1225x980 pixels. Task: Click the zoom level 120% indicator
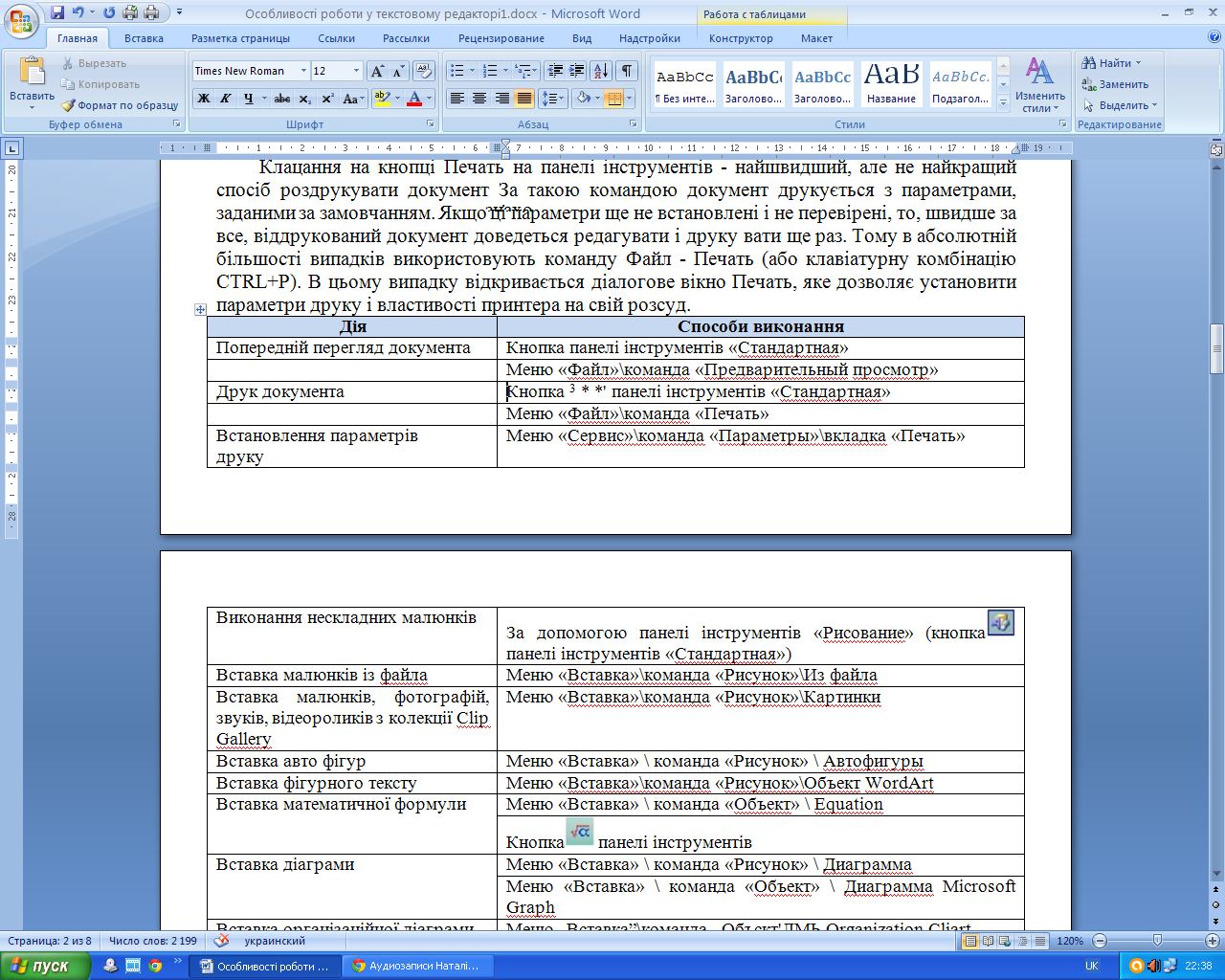coord(1069,941)
